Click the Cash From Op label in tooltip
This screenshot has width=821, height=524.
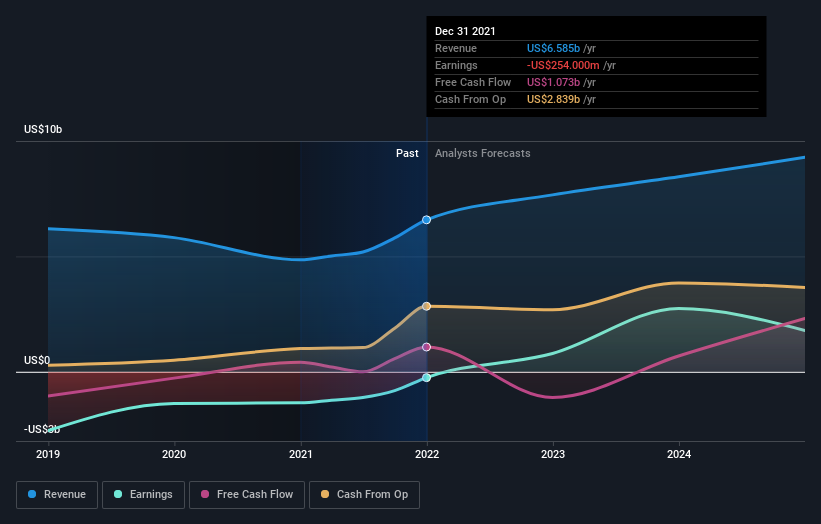click(x=471, y=99)
